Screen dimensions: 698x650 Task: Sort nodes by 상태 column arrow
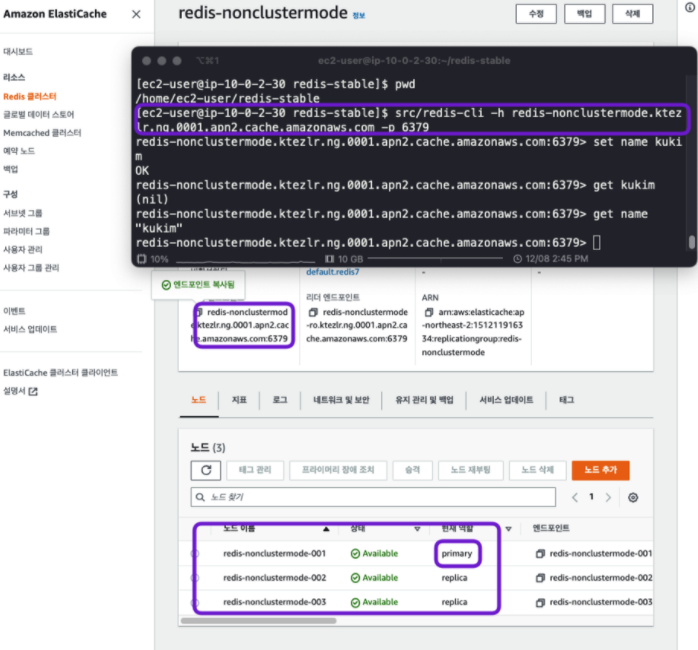pyautogui.click(x=417, y=529)
